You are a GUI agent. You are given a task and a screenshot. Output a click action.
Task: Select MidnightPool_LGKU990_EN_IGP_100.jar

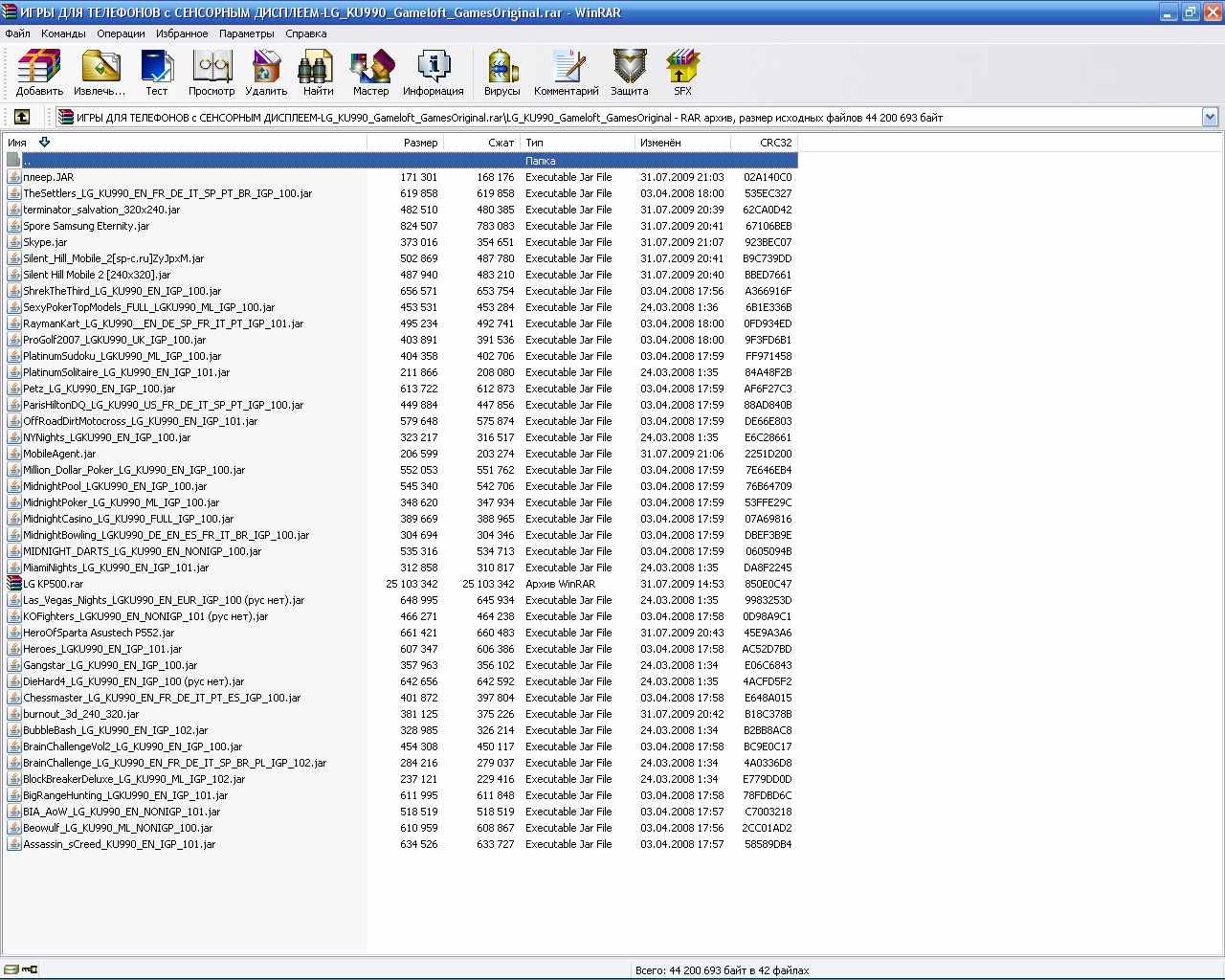click(x=115, y=486)
